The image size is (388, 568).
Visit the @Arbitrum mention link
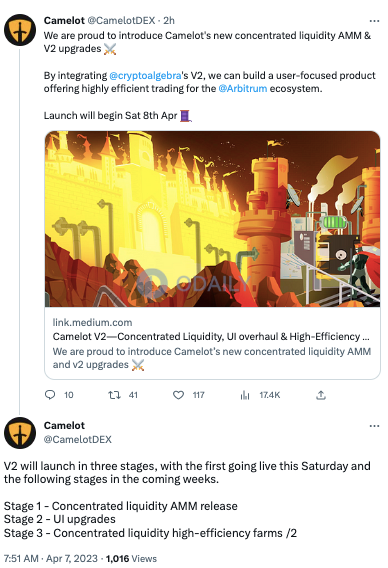[243, 88]
